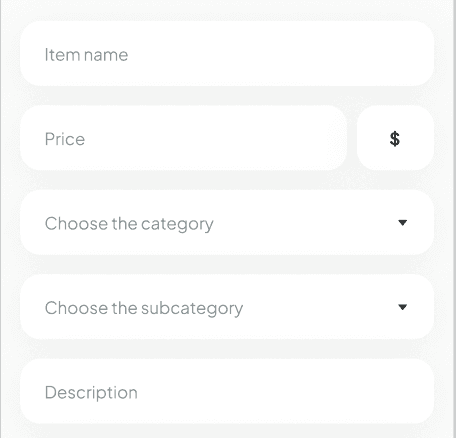
Task: Place cursor in the price box
Action: (183, 138)
